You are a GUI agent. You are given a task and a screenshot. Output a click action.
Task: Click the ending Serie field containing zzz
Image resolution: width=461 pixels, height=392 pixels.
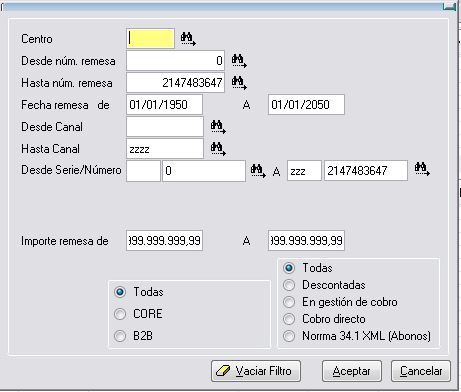click(305, 171)
